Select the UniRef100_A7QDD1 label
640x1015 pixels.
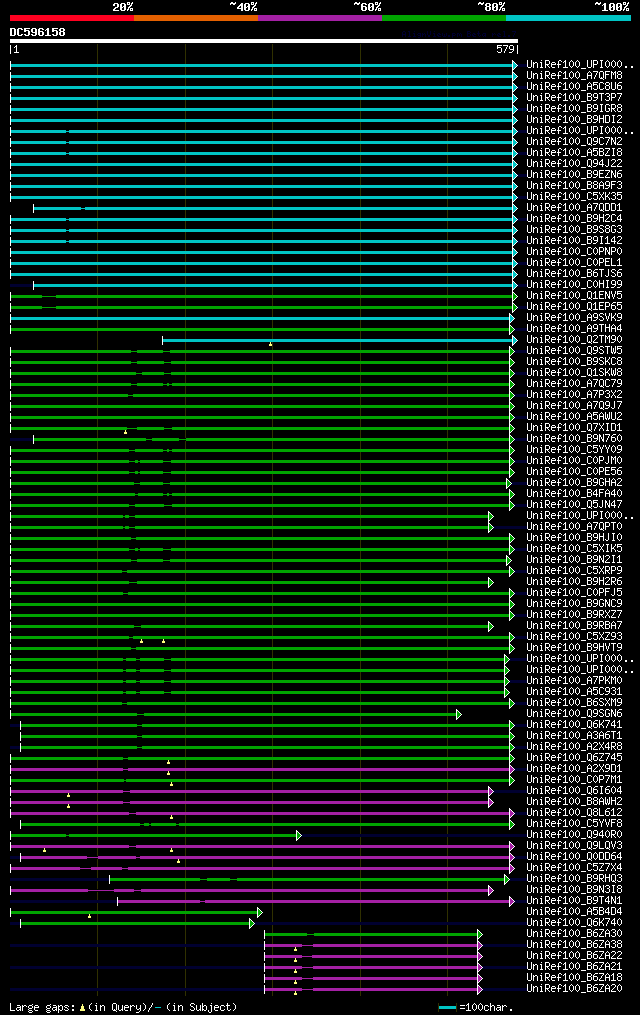point(574,207)
